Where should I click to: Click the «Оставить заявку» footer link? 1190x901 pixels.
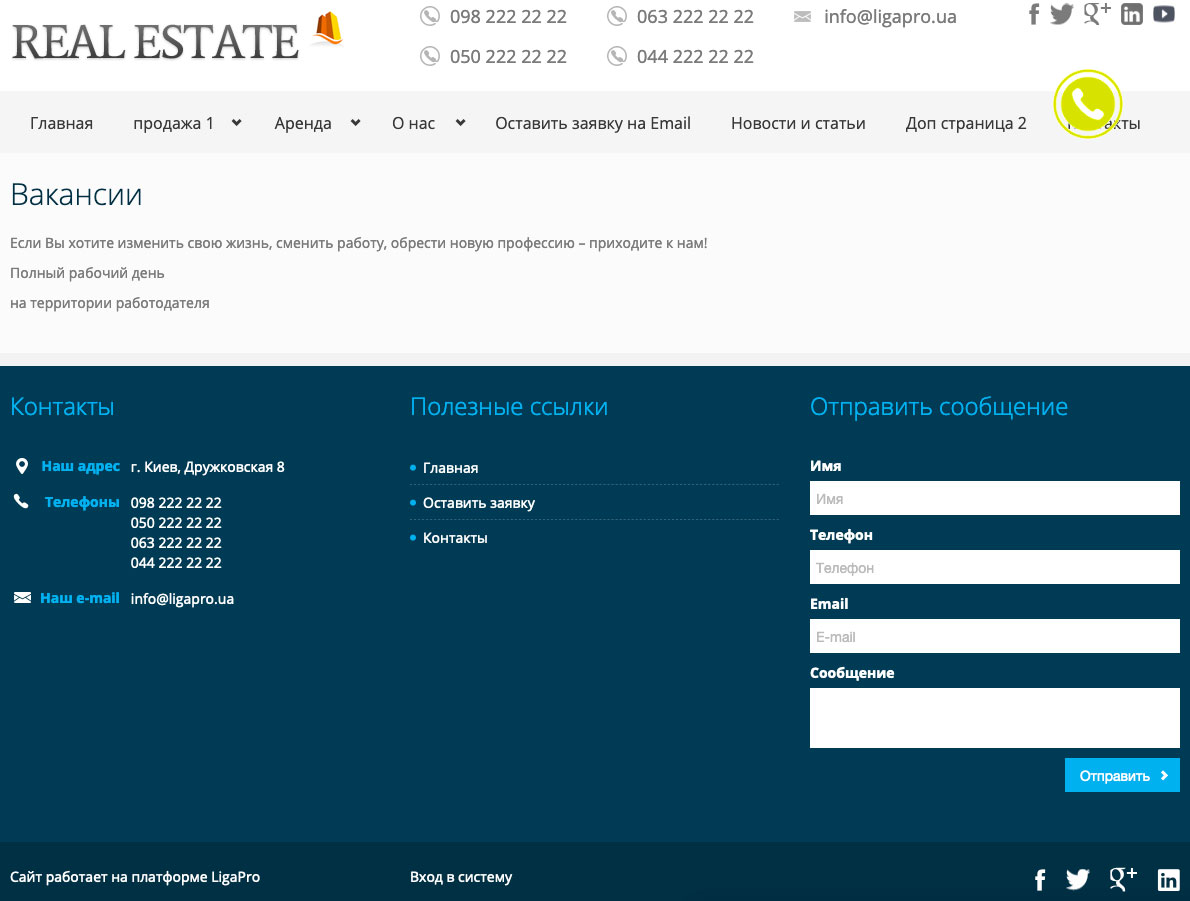point(479,503)
